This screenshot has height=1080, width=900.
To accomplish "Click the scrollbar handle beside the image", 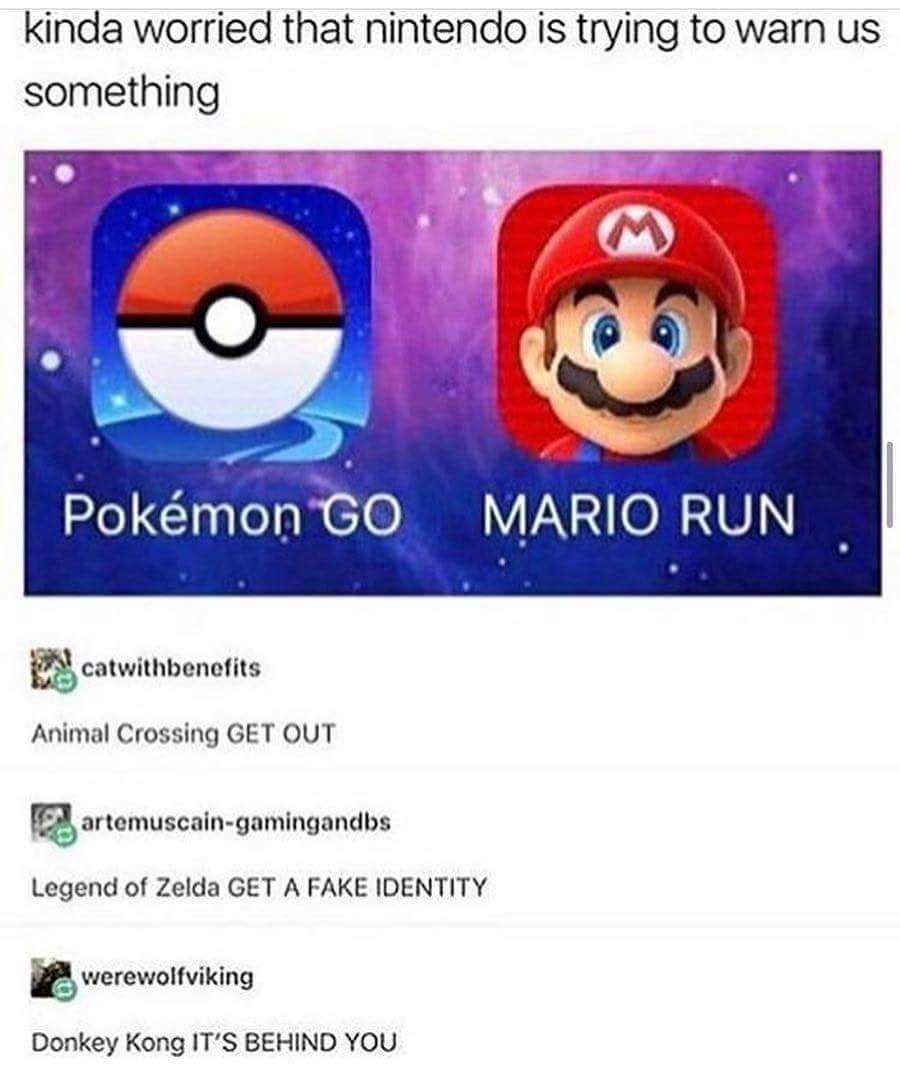I will pyautogui.click(x=890, y=486).
